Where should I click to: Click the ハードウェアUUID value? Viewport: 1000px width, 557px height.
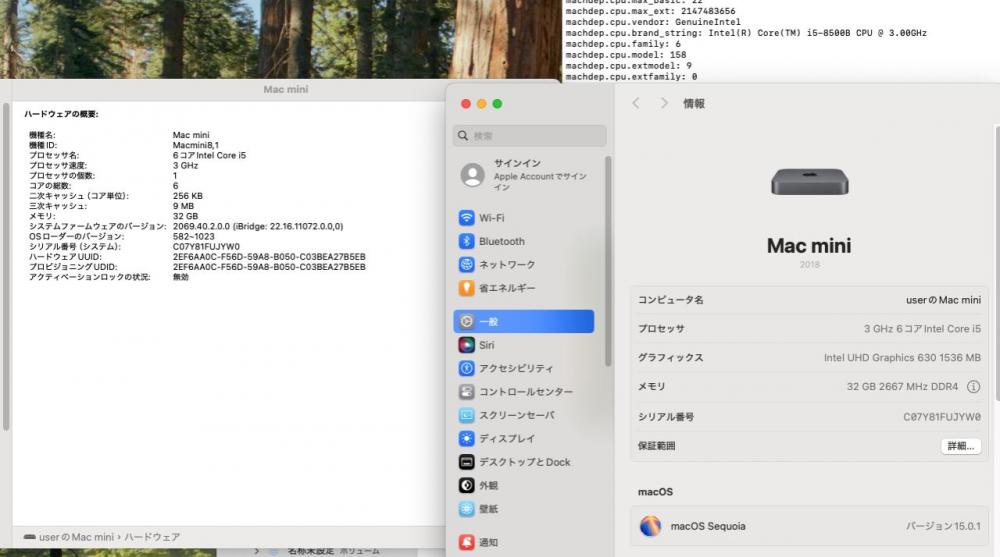tap(269, 257)
